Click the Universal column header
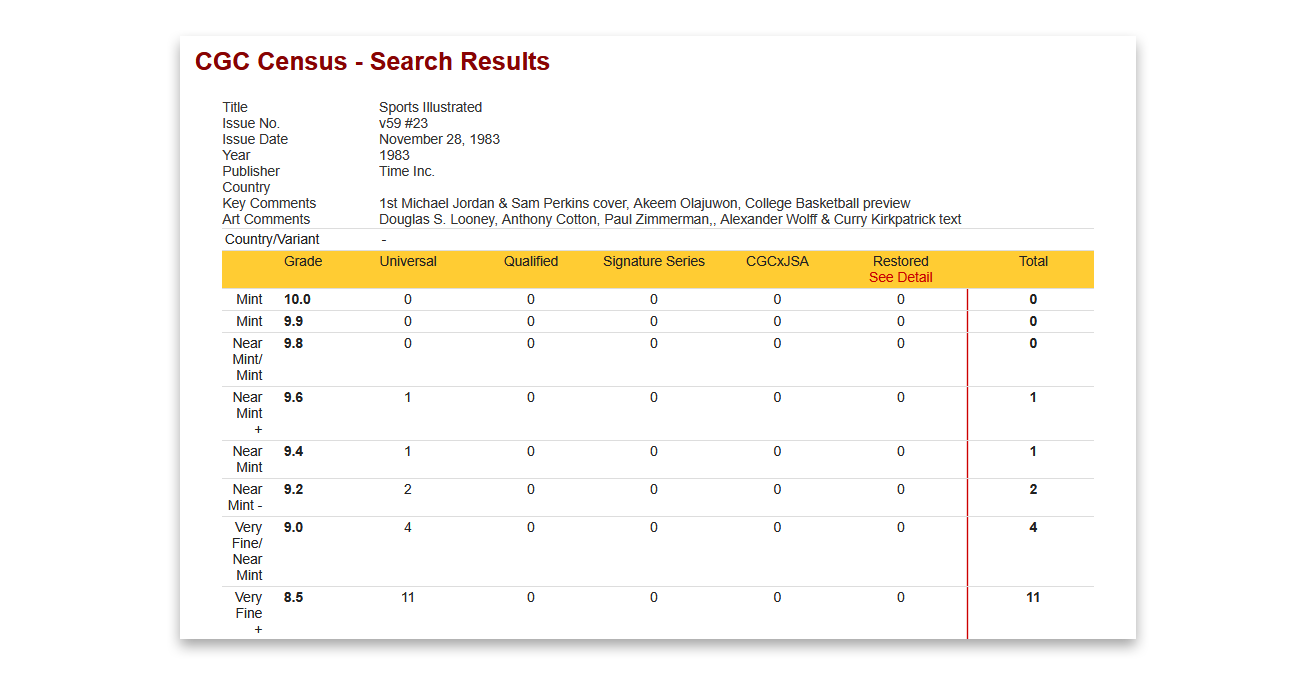 coord(408,261)
